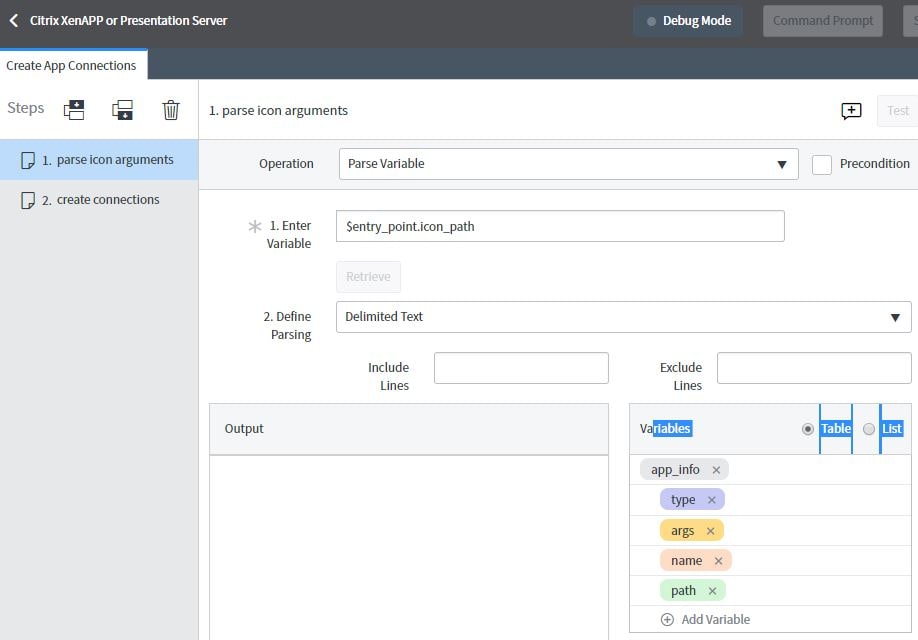The height and width of the screenshot is (640, 918).
Task: Enable the Precondition checkbox
Action: tap(822, 165)
